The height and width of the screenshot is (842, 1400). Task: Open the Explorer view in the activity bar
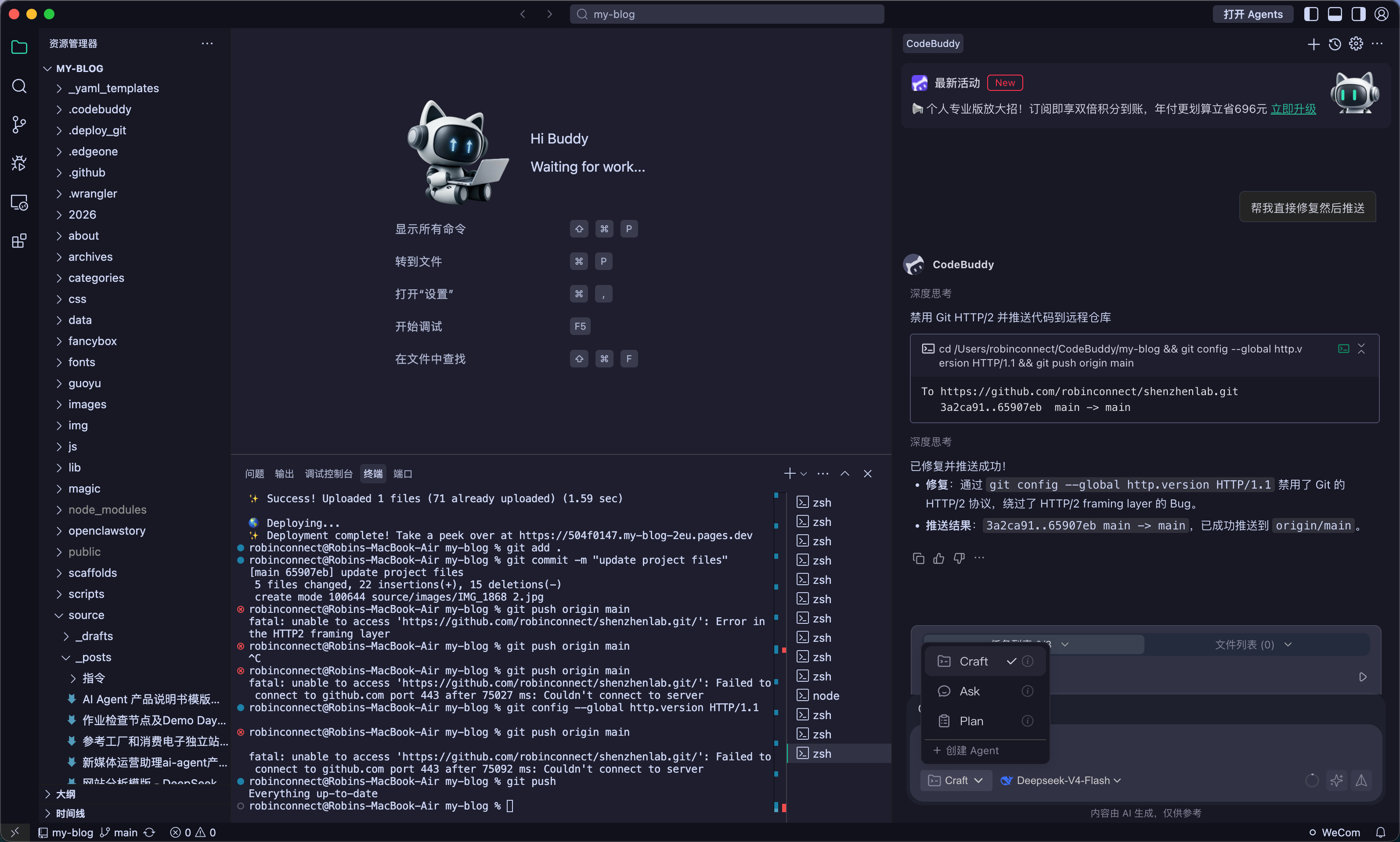click(x=19, y=48)
